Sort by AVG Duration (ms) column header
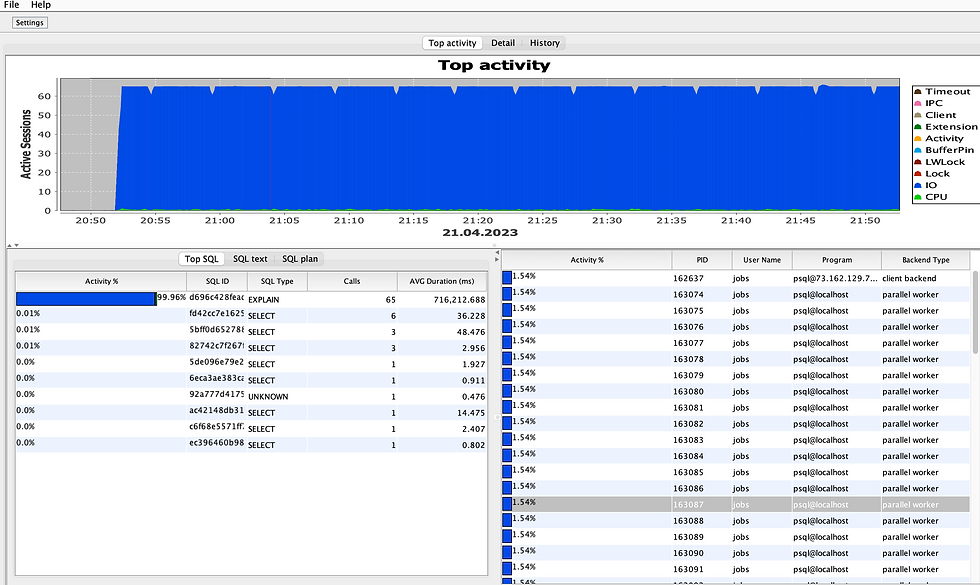This screenshot has height=585, width=980. coord(441,281)
